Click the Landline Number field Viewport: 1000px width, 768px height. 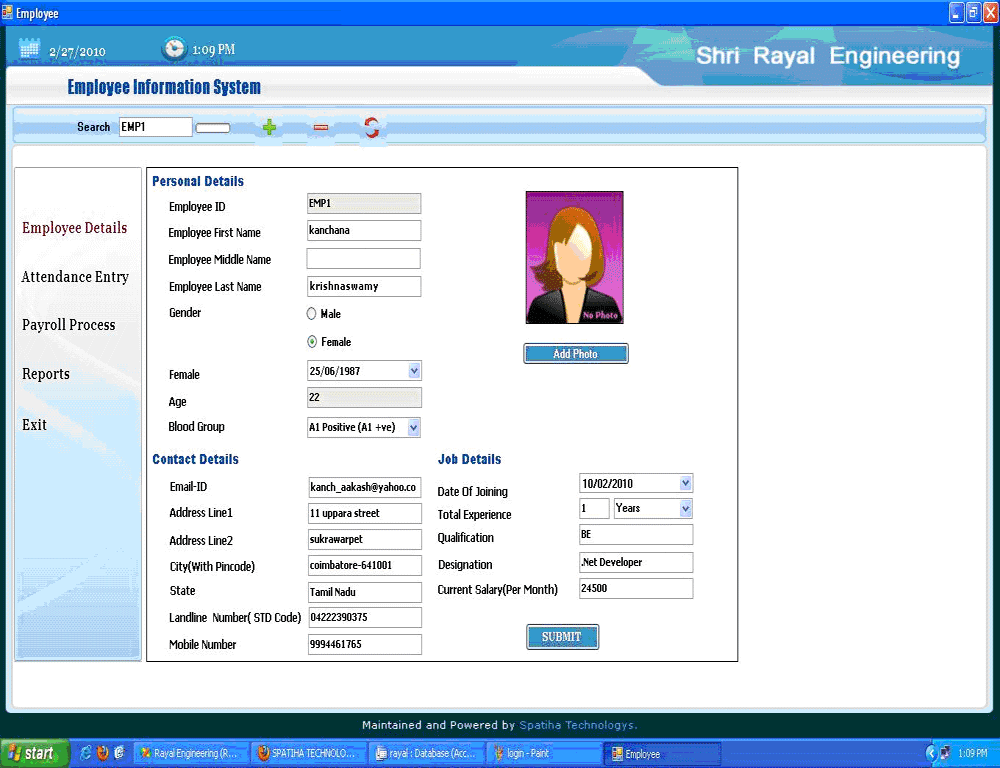pos(365,617)
